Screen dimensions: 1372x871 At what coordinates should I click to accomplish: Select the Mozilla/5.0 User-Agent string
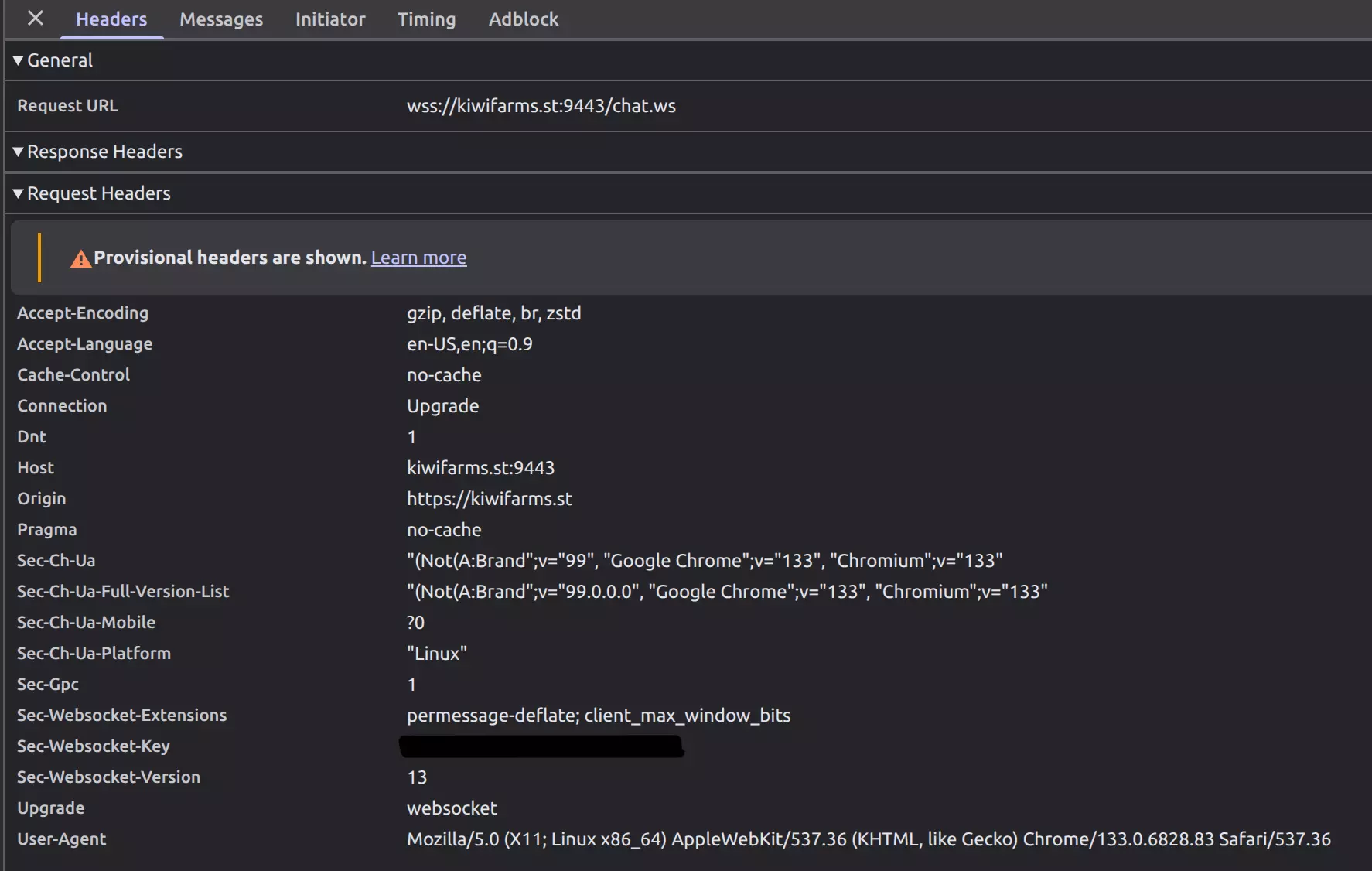[x=869, y=839]
